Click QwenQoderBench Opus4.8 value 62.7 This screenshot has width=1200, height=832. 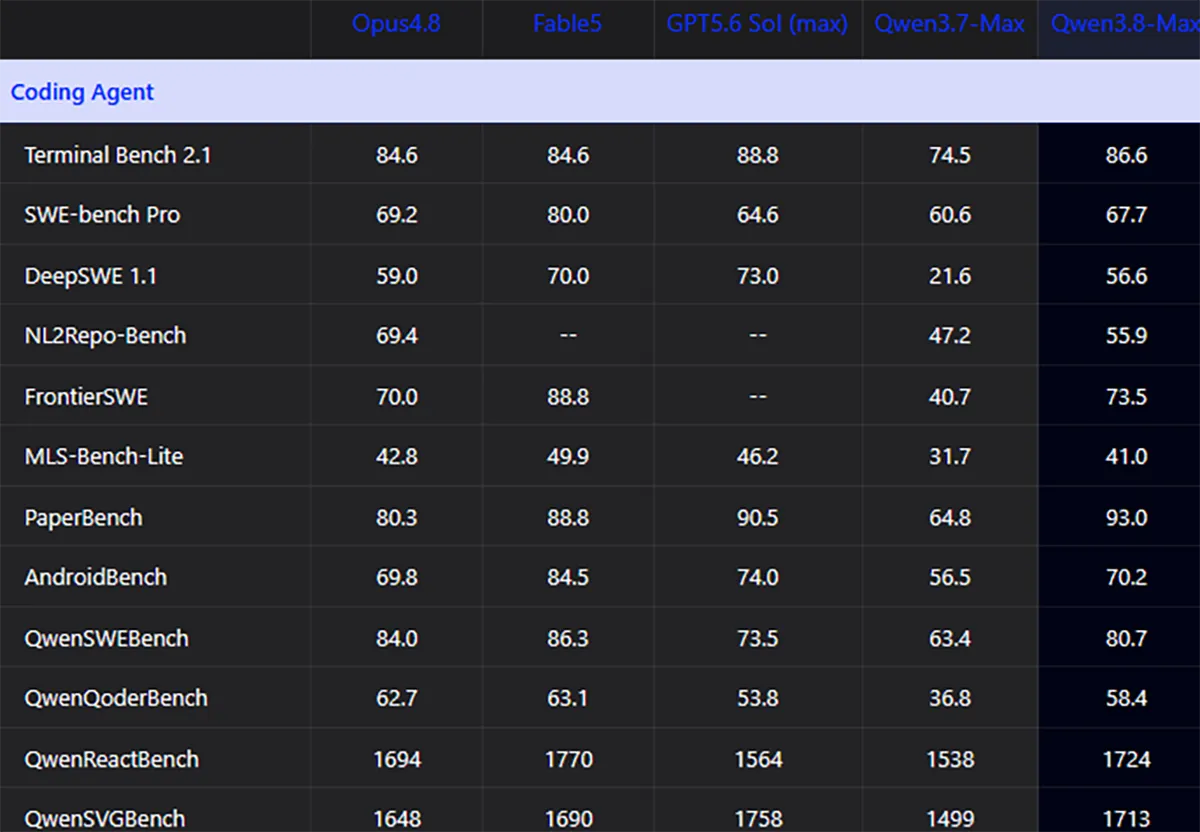397,698
